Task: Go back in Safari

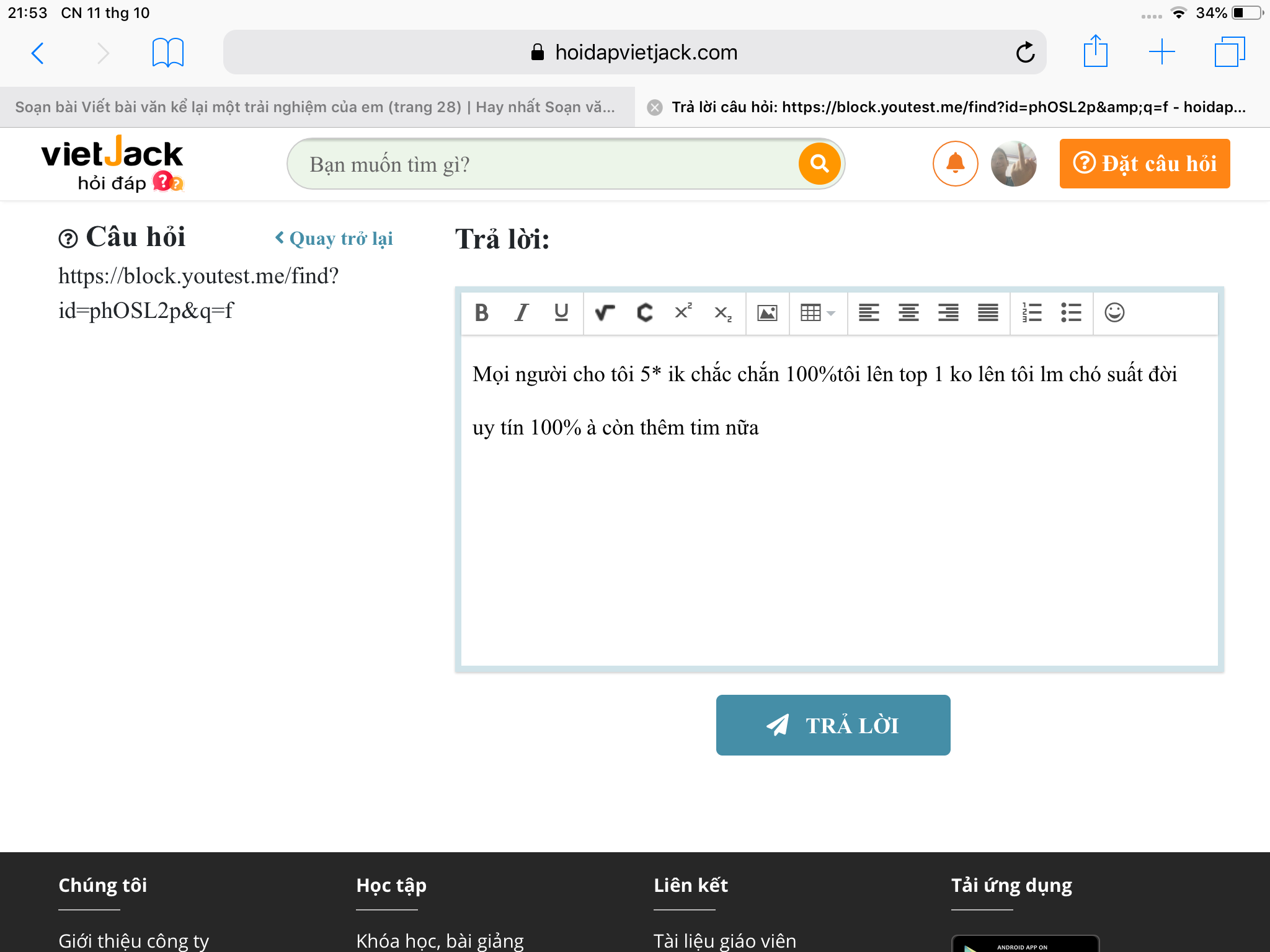Action: click(38, 53)
